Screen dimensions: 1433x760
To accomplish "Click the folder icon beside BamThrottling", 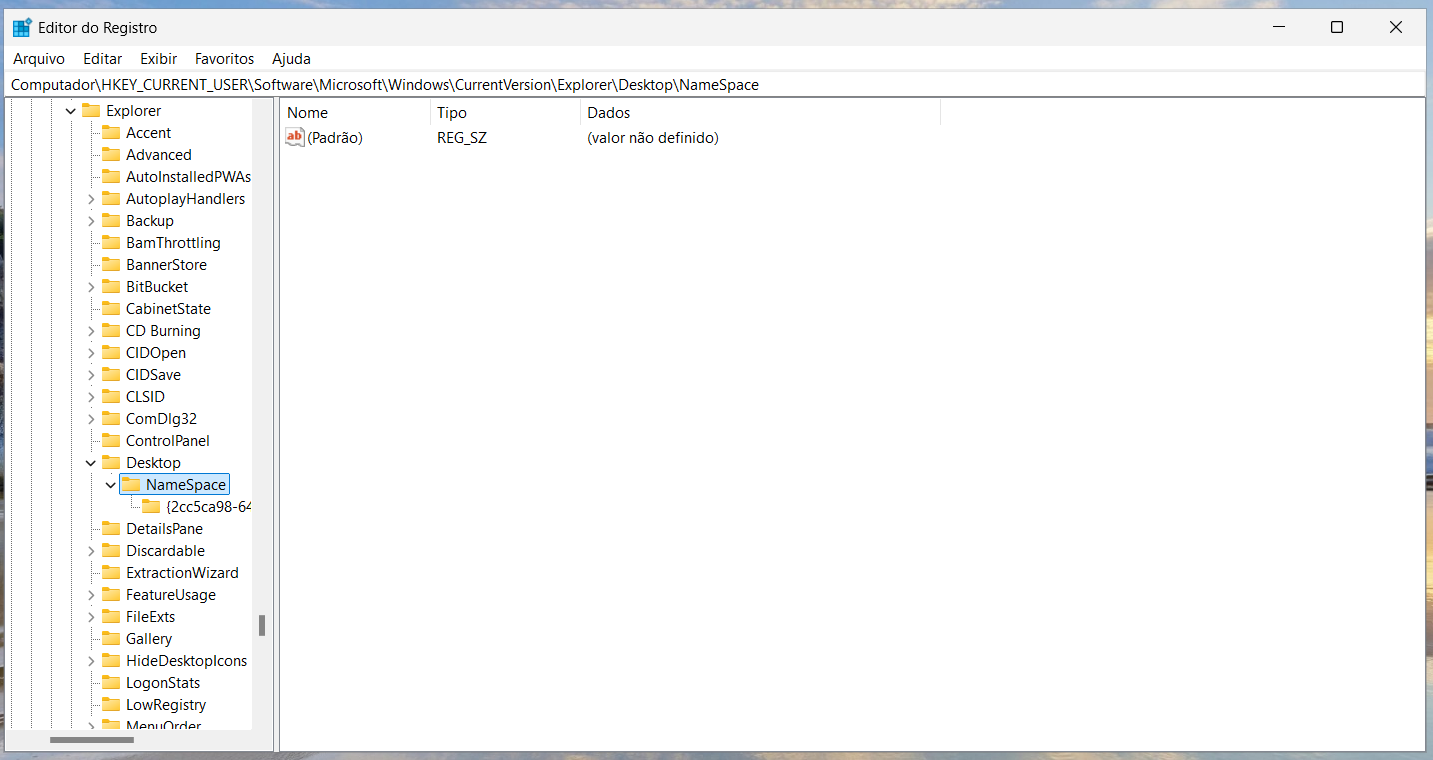I will click(111, 243).
